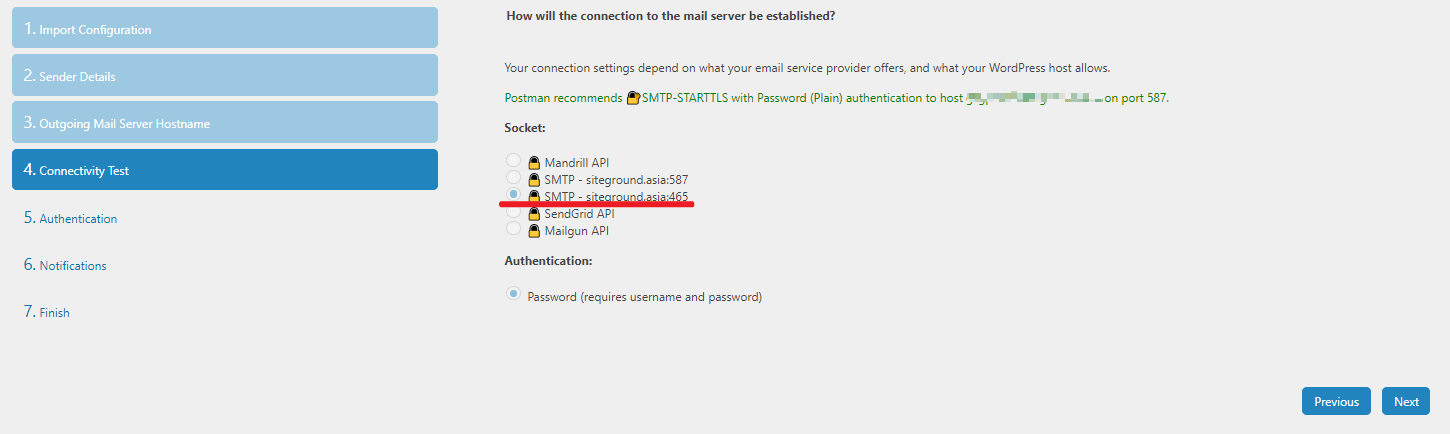Screen dimensions: 1450x434
Task: Open step 5 Authentication
Action: (x=78, y=218)
